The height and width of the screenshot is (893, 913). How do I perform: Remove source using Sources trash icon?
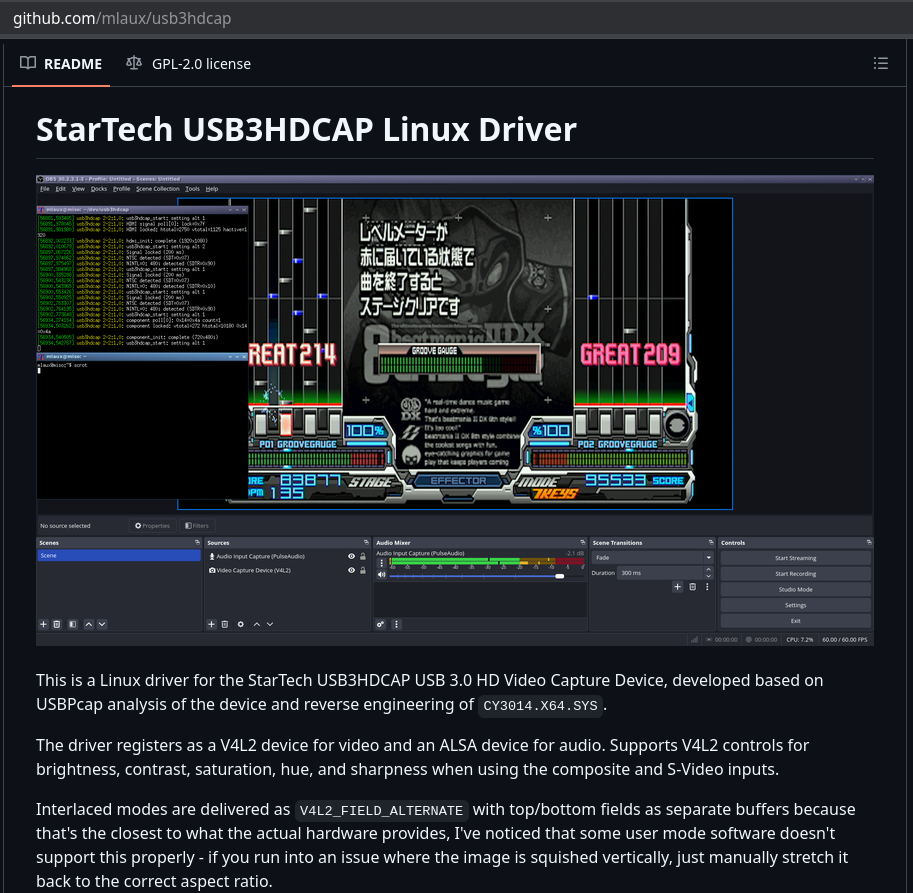225,624
